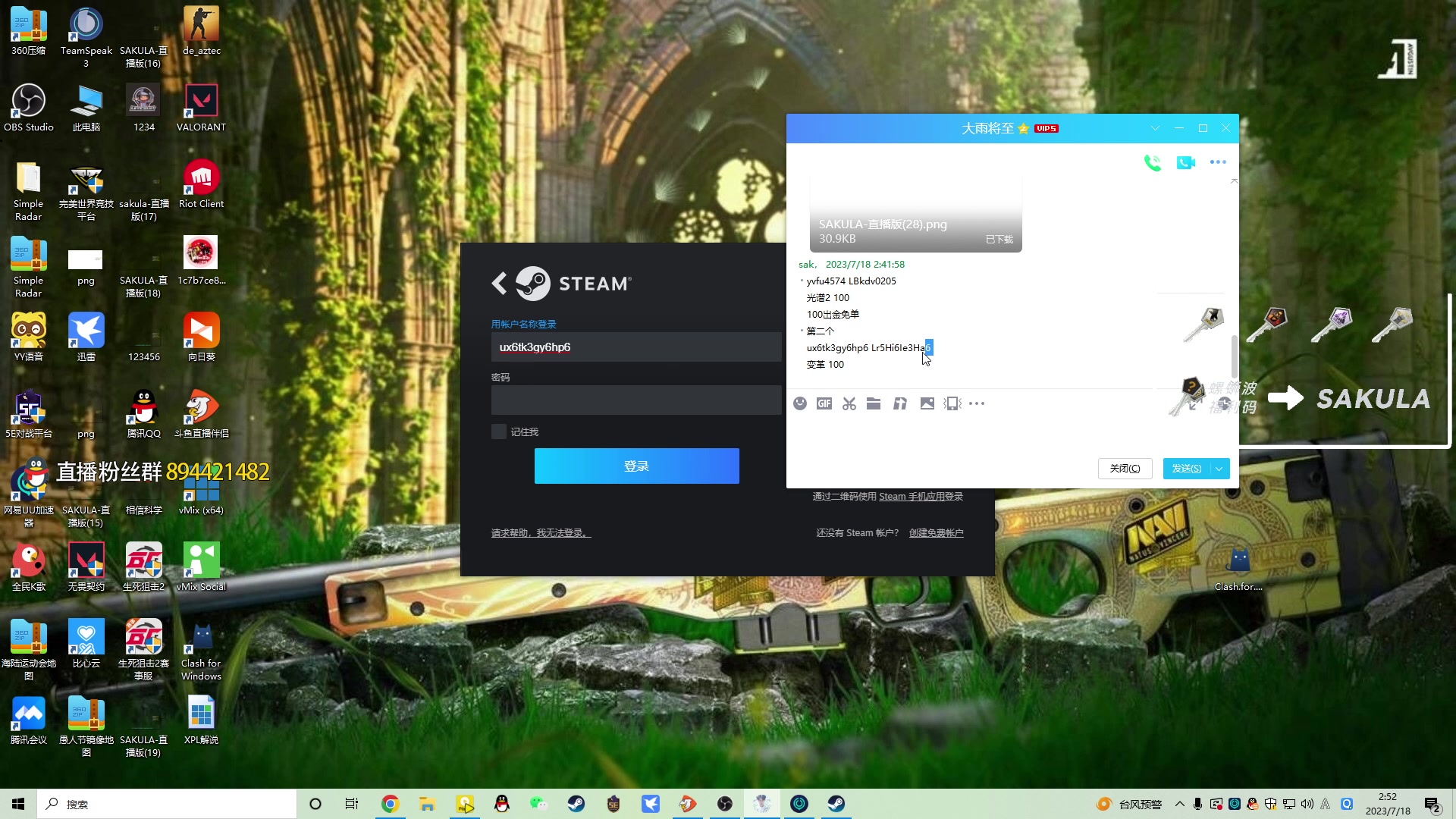This screenshot has height=819, width=1456.
Task: Open VALORANT desktop shortcut
Action: pos(201,108)
